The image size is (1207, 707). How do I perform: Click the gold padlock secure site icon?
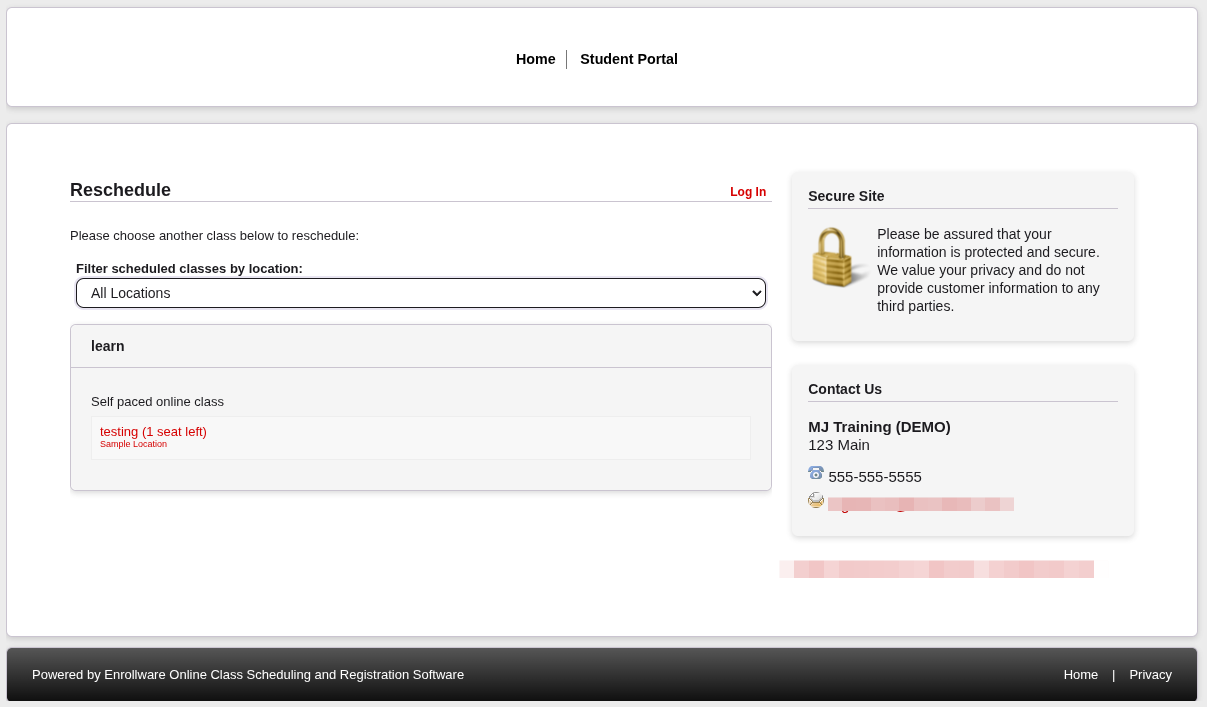pyautogui.click(x=837, y=258)
